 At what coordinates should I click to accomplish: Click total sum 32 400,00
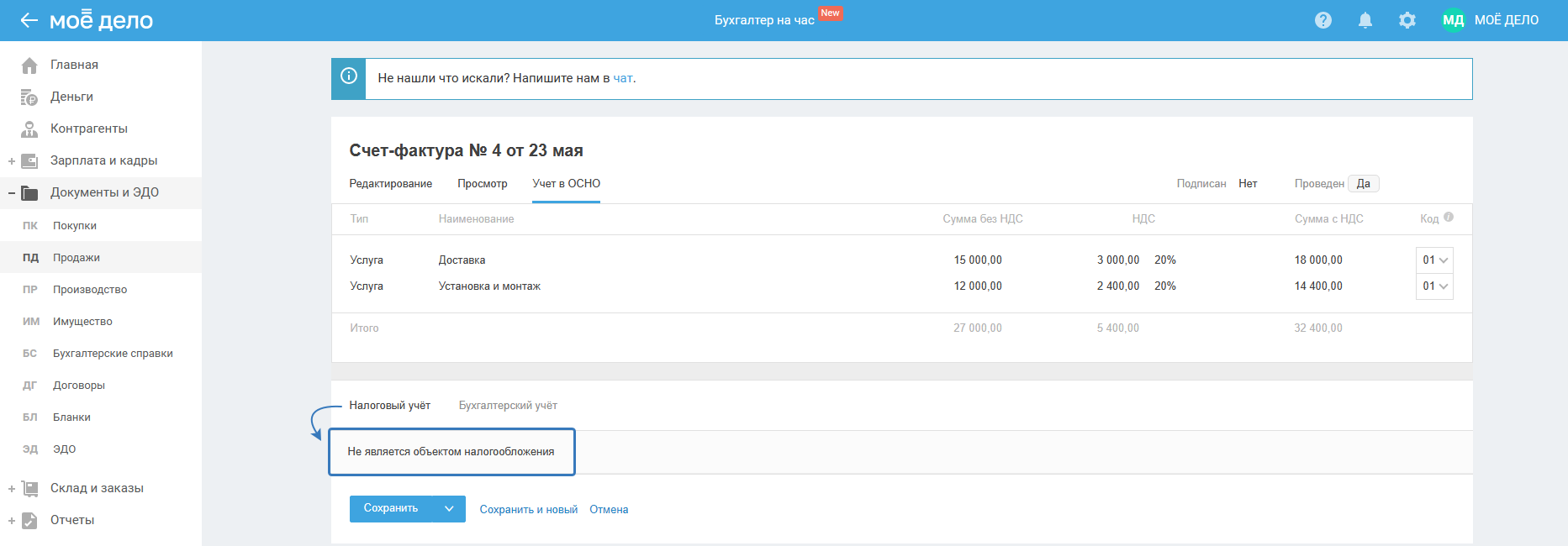click(x=1318, y=328)
